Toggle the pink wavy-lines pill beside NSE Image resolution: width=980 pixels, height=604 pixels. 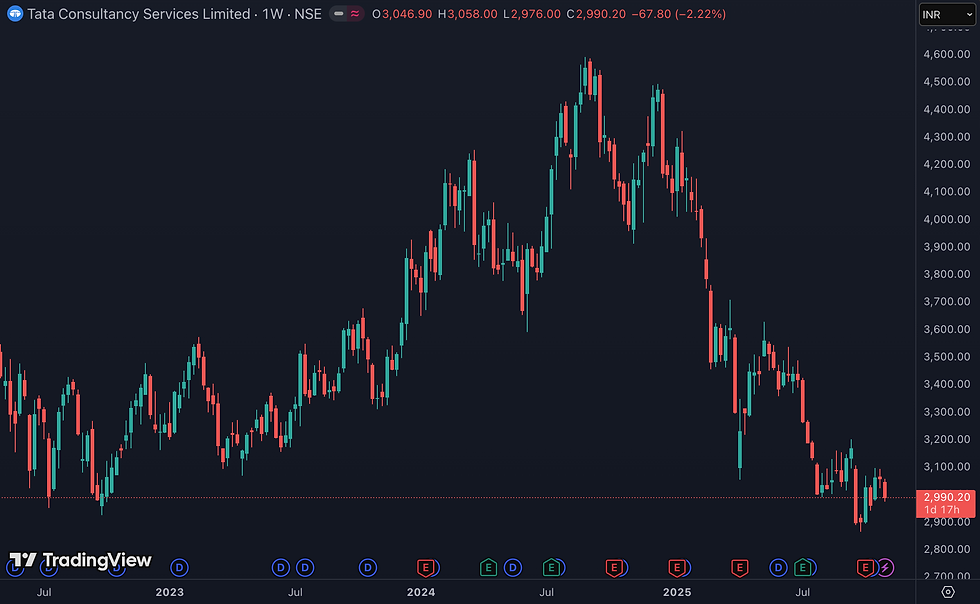click(x=355, y=14)
